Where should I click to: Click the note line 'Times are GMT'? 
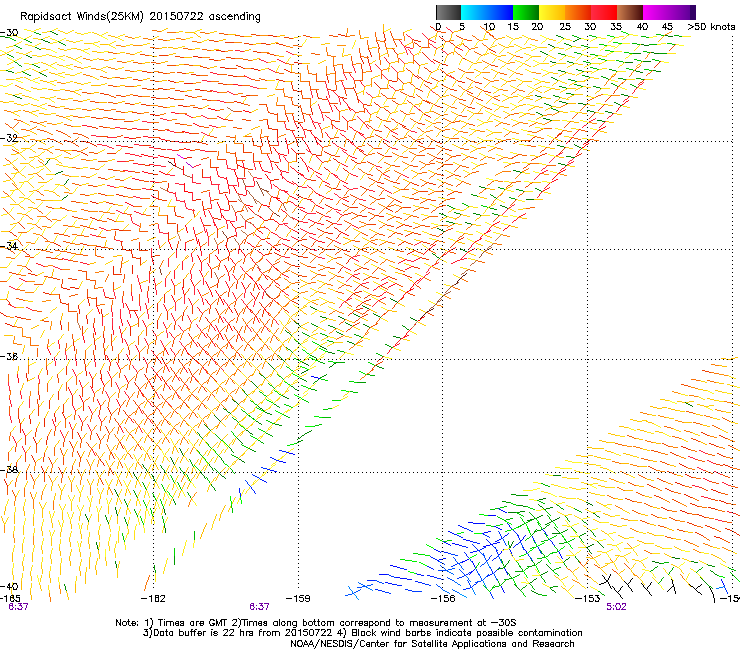pyautogui.click(x=193, y=623)
